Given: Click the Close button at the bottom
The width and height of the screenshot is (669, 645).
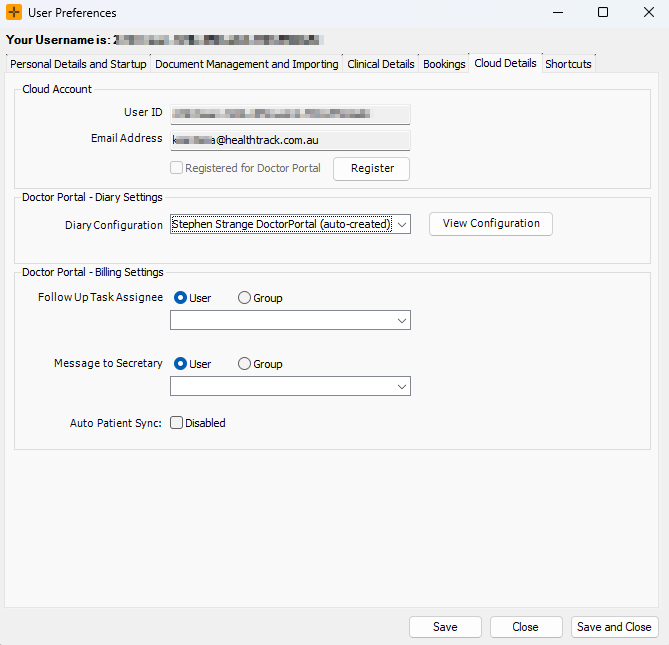Looking at the screenshot, I should (526, 627).
